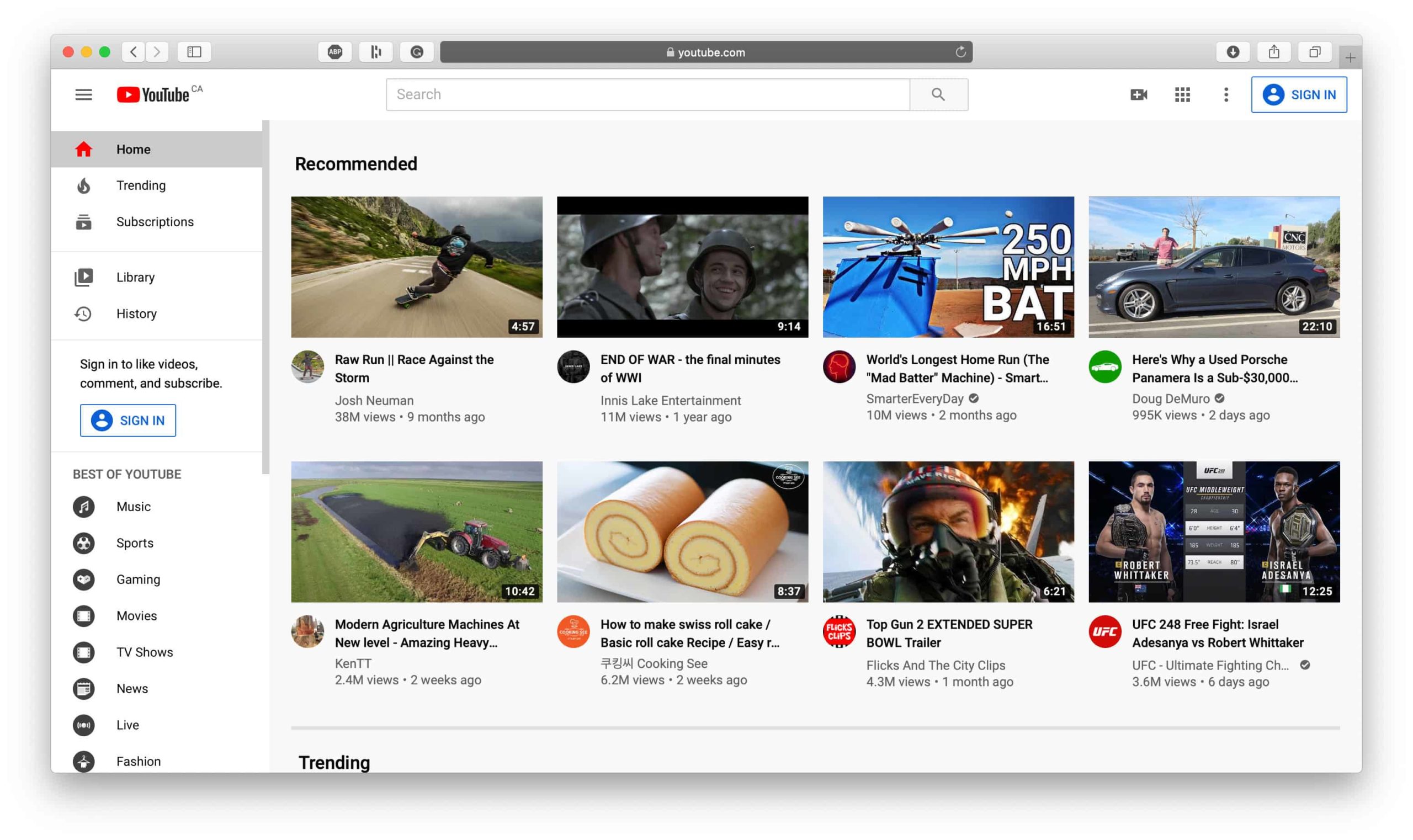Click the sidebar scrollbar

click(266, 297)
